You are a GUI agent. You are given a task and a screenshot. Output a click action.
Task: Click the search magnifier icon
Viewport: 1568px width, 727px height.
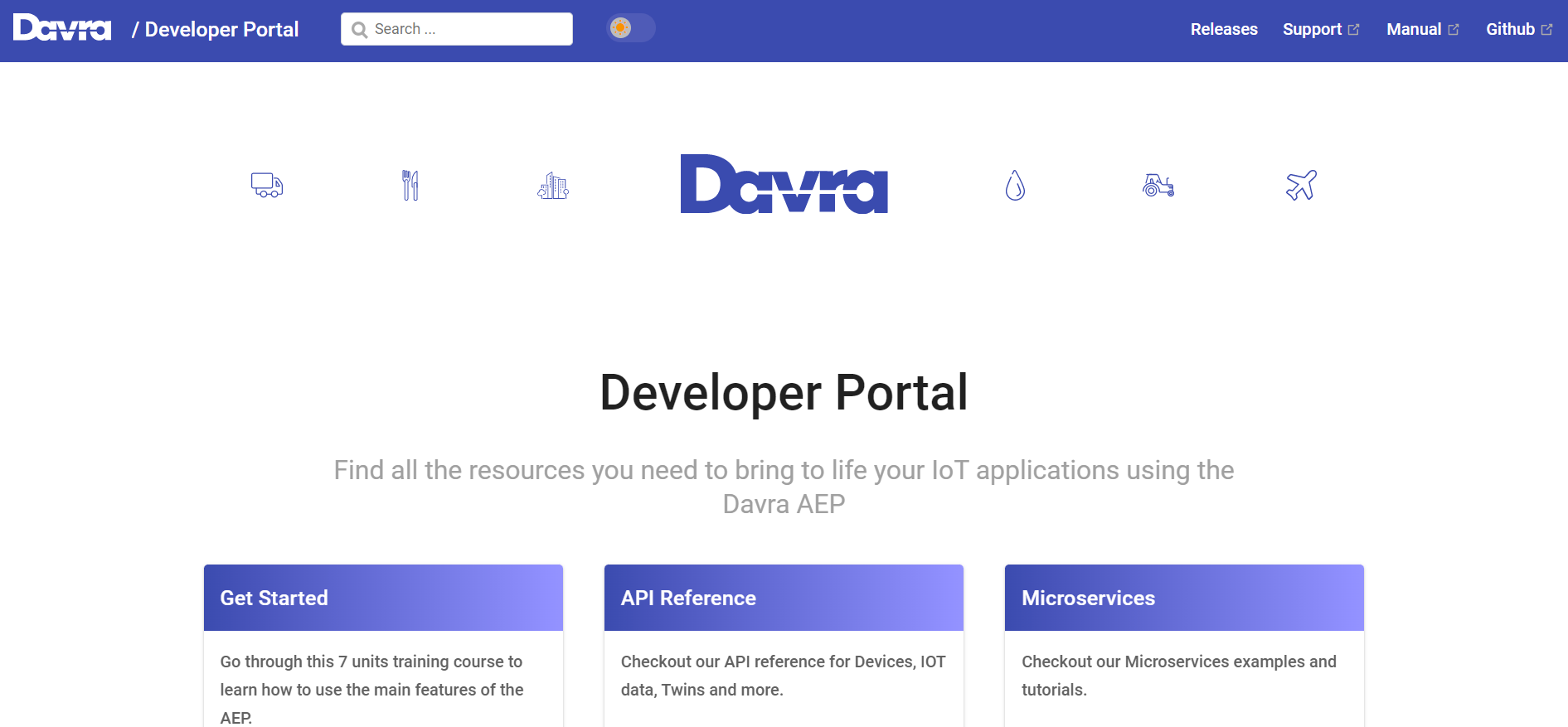click(x=359, y=30)
